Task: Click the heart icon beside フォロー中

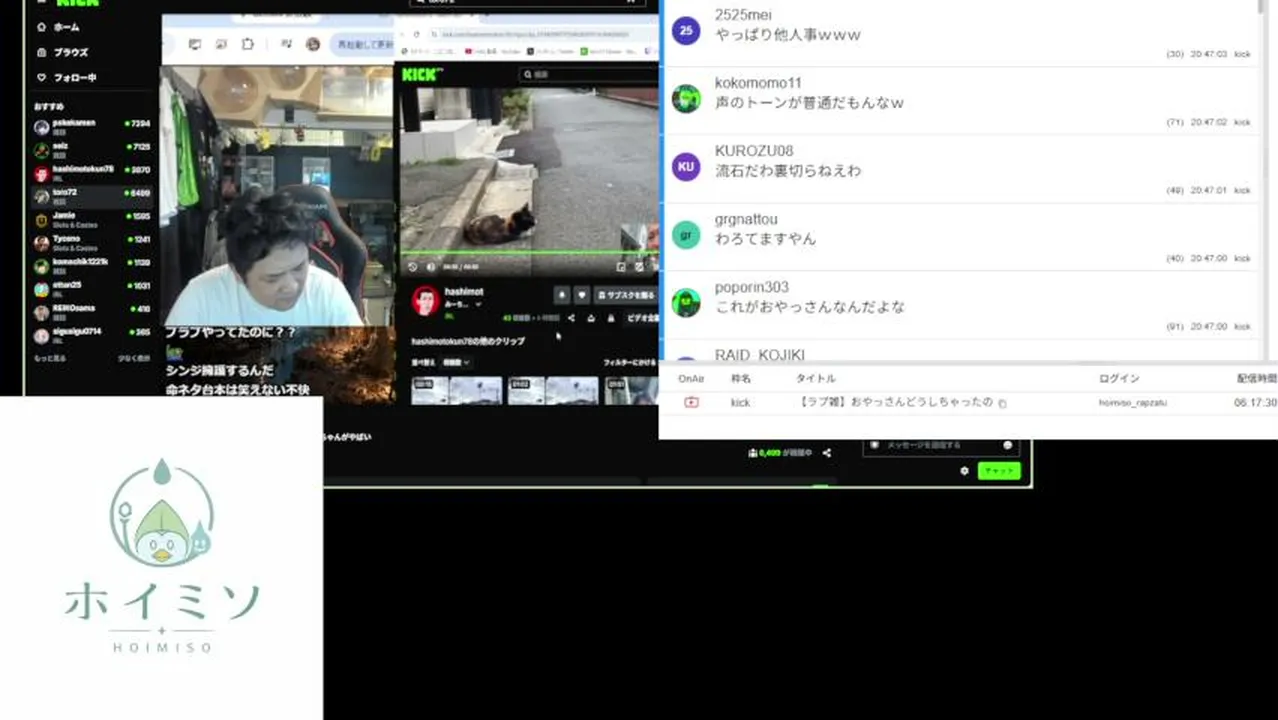Action: point(41,77)
